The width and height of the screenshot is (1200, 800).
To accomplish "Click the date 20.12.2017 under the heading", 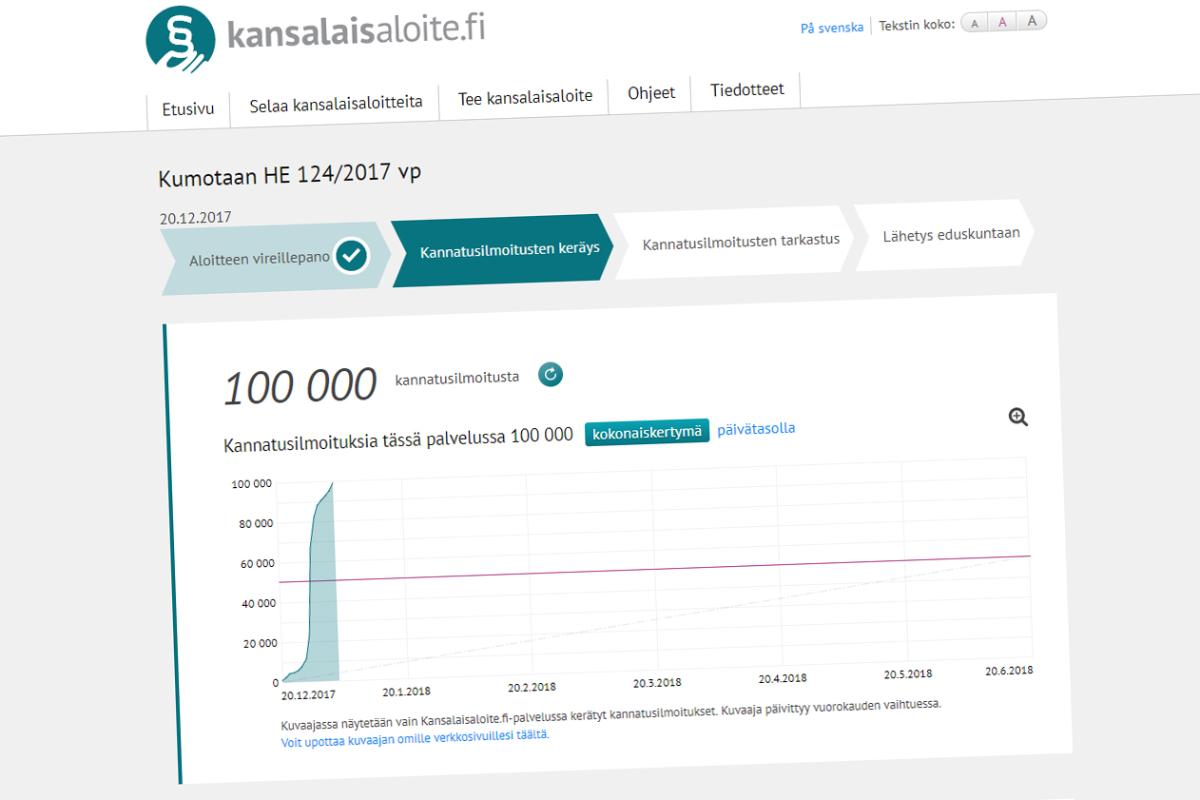I will pos(196,217).
